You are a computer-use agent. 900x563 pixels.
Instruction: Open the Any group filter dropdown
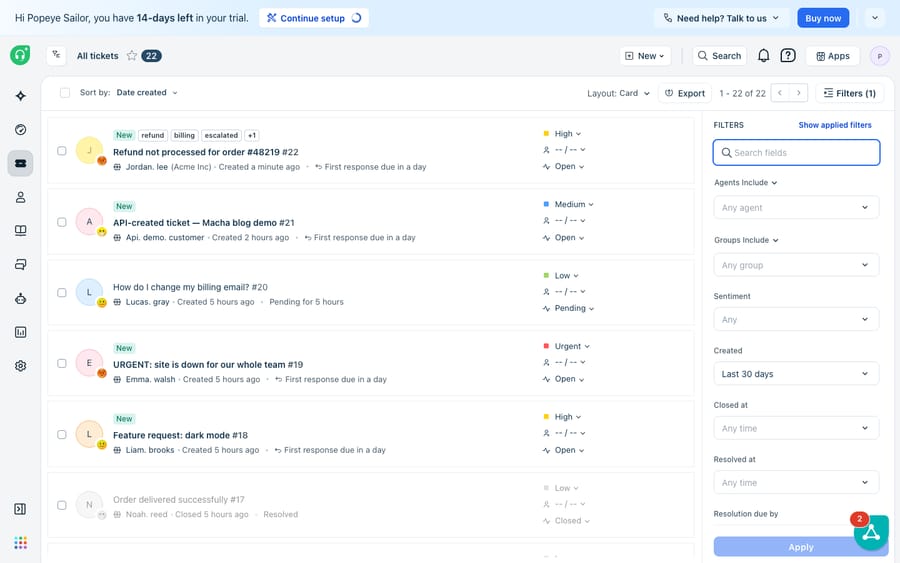pyautogui.click(x=796, y=265)
